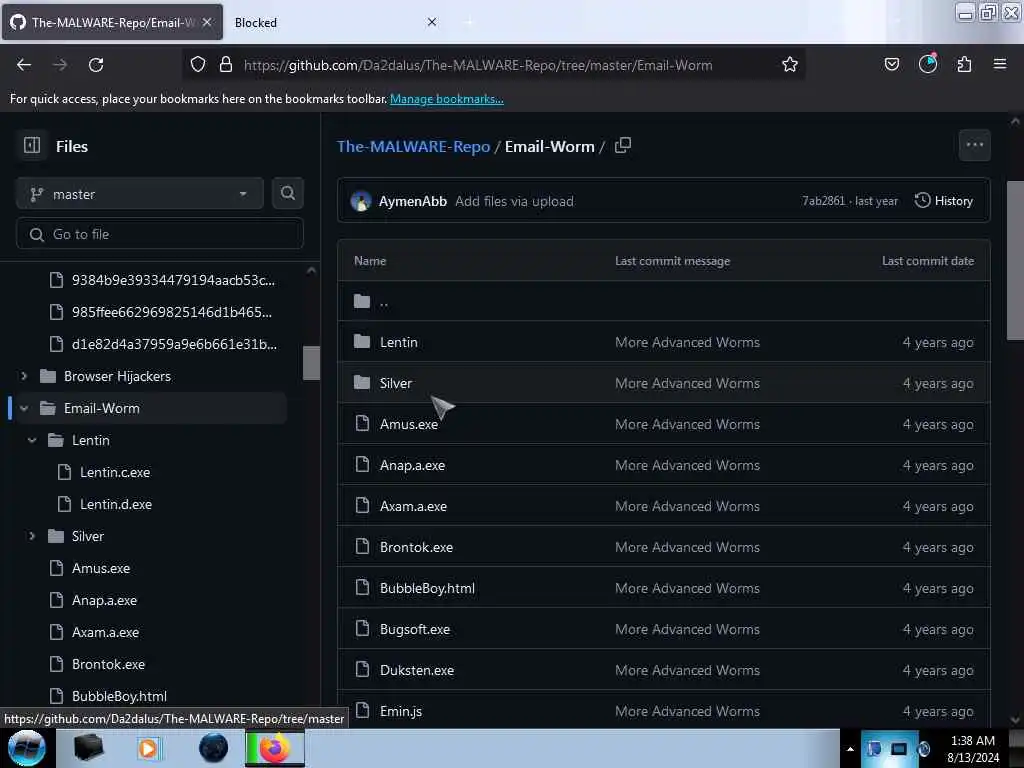View the commit History
Image resolution: width=1024 pixels, height=768 pixels.
pos(944,200)
